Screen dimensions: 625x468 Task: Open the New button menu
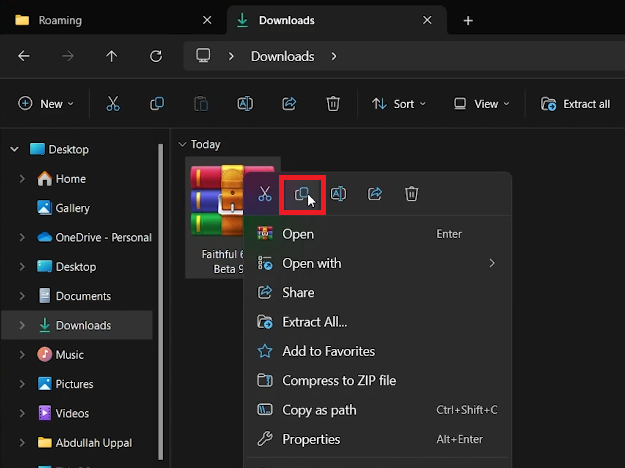[x=45, y=104]
